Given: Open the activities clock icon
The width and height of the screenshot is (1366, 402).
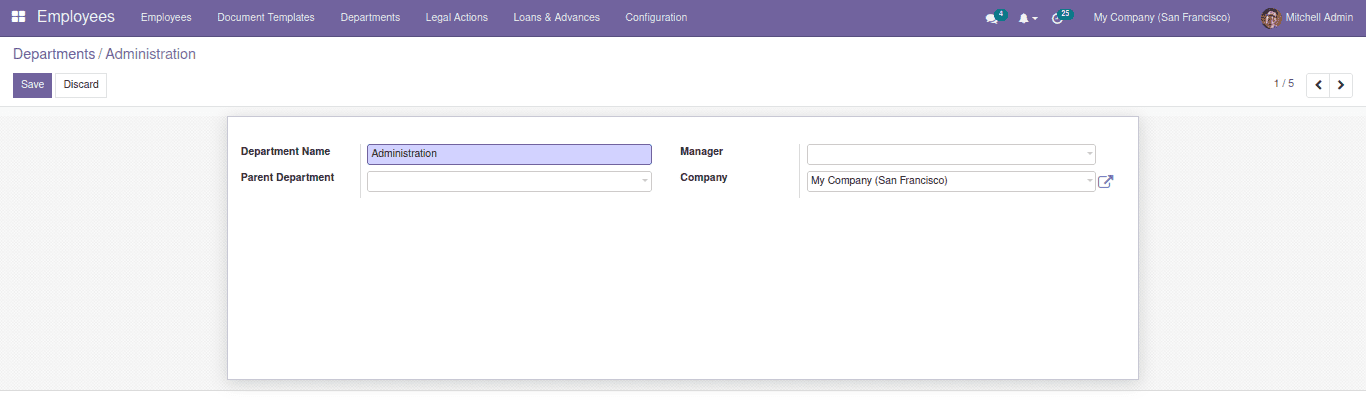Looking at the screenshot, I should pos(1058,18).
